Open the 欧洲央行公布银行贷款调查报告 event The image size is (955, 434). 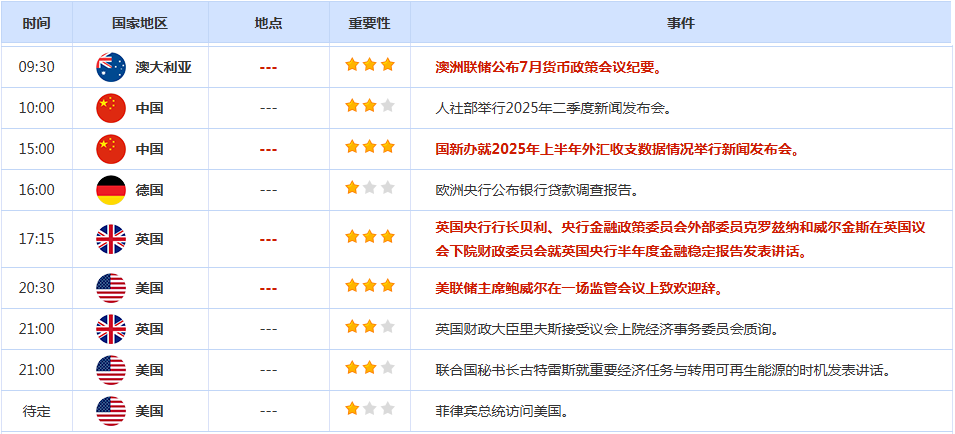pos(537,190)
